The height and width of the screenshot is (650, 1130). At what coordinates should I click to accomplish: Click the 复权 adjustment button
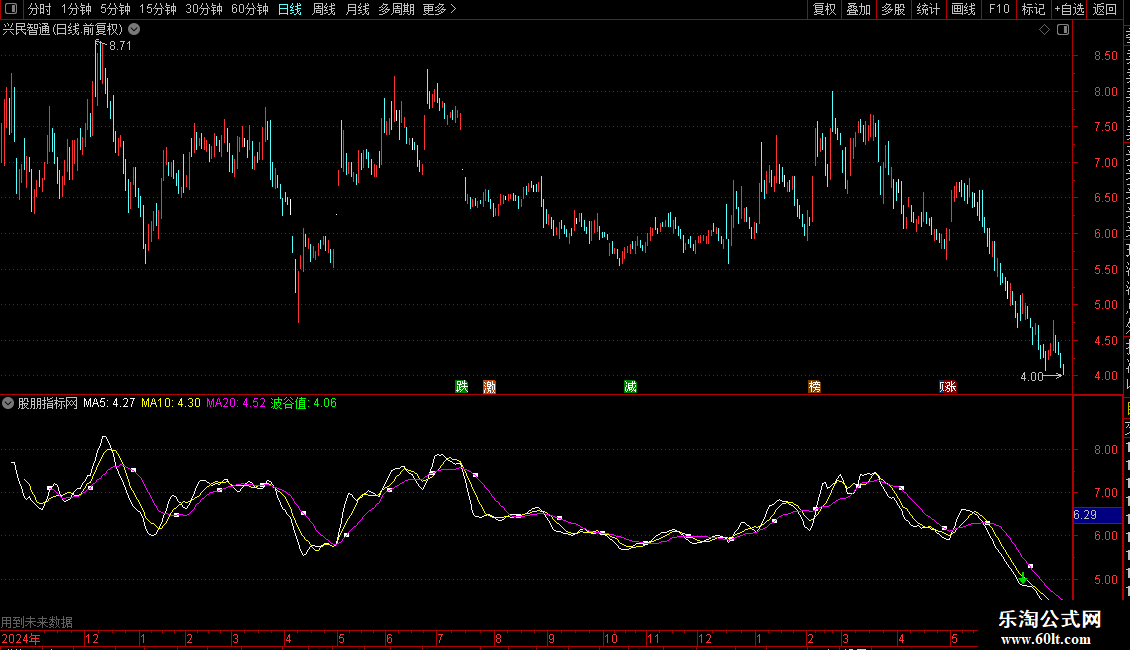click(x=824, y=9)
